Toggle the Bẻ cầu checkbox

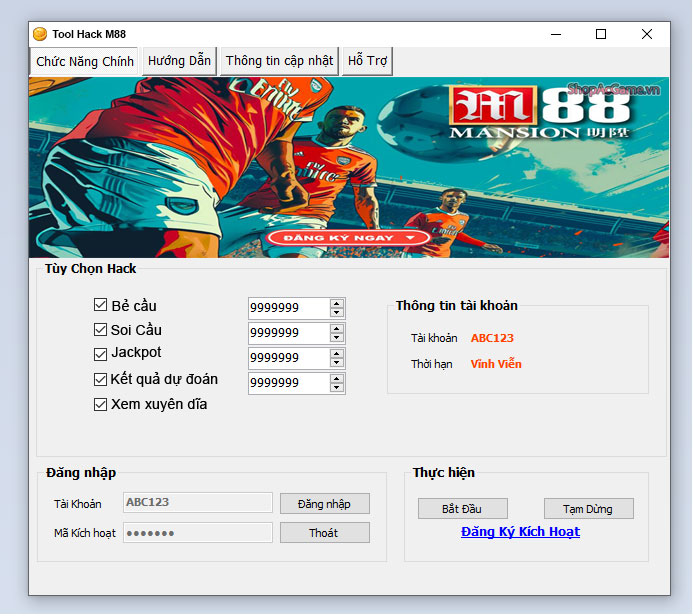(x=100, y=305)
